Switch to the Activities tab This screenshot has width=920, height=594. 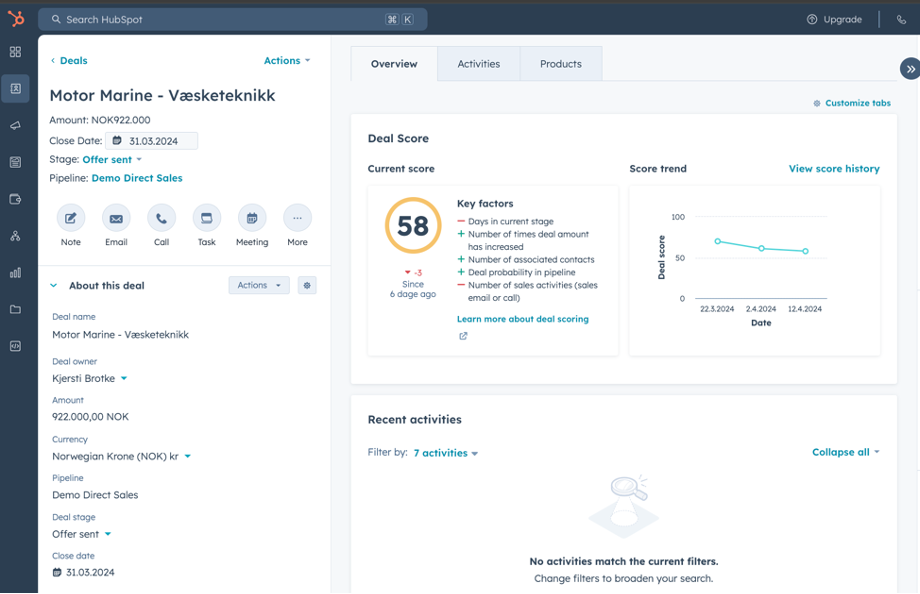479,64
